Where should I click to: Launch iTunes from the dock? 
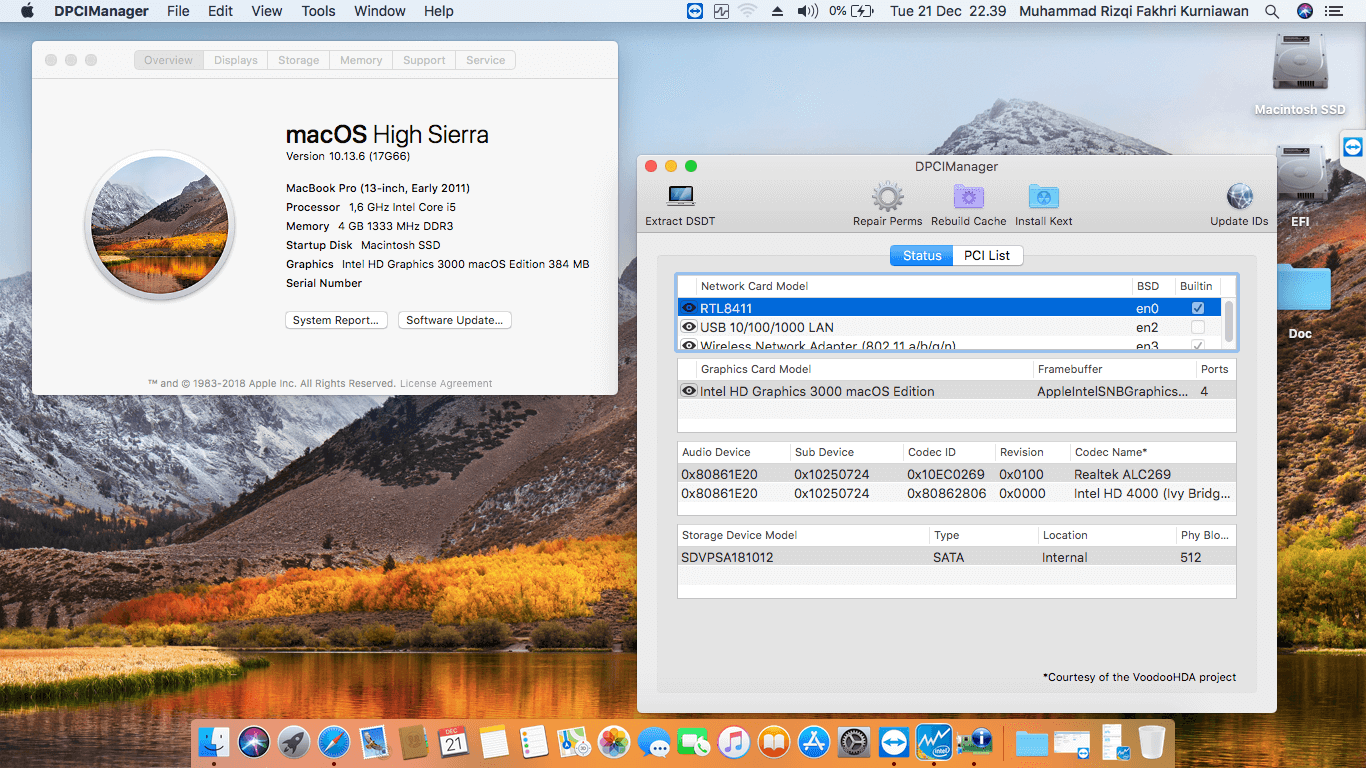734,742
